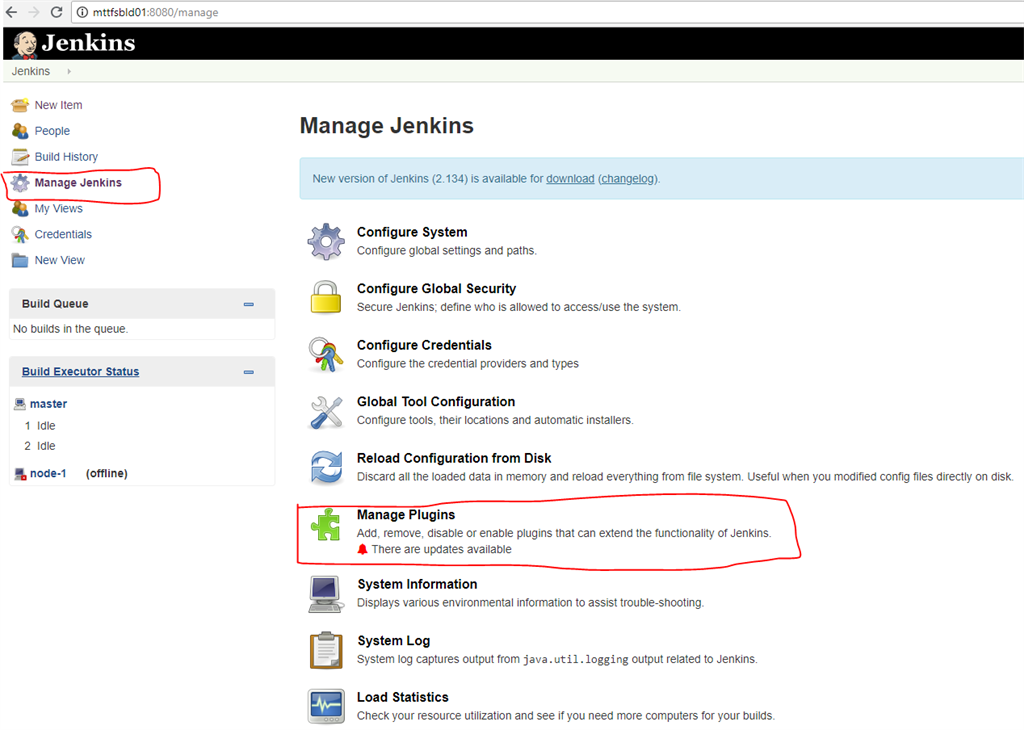Click the browser back arrow
Viewport: 1024px width, 730px height.
pyautogui.click(x=12, y=12)
